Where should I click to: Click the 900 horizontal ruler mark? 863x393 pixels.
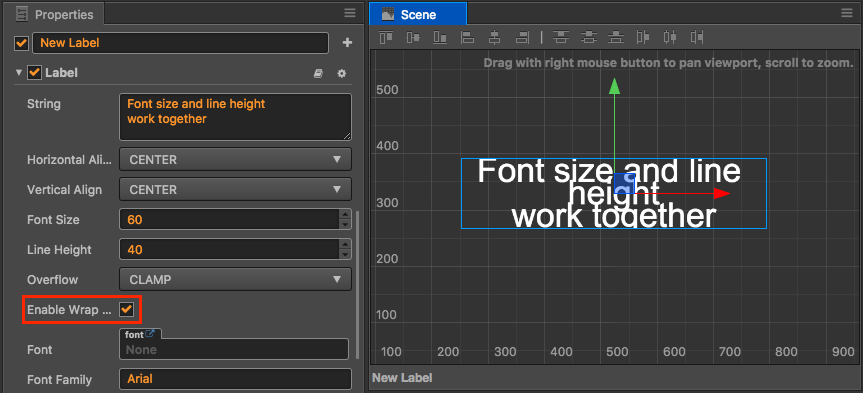pyautogui.click(x=843, y=352)
